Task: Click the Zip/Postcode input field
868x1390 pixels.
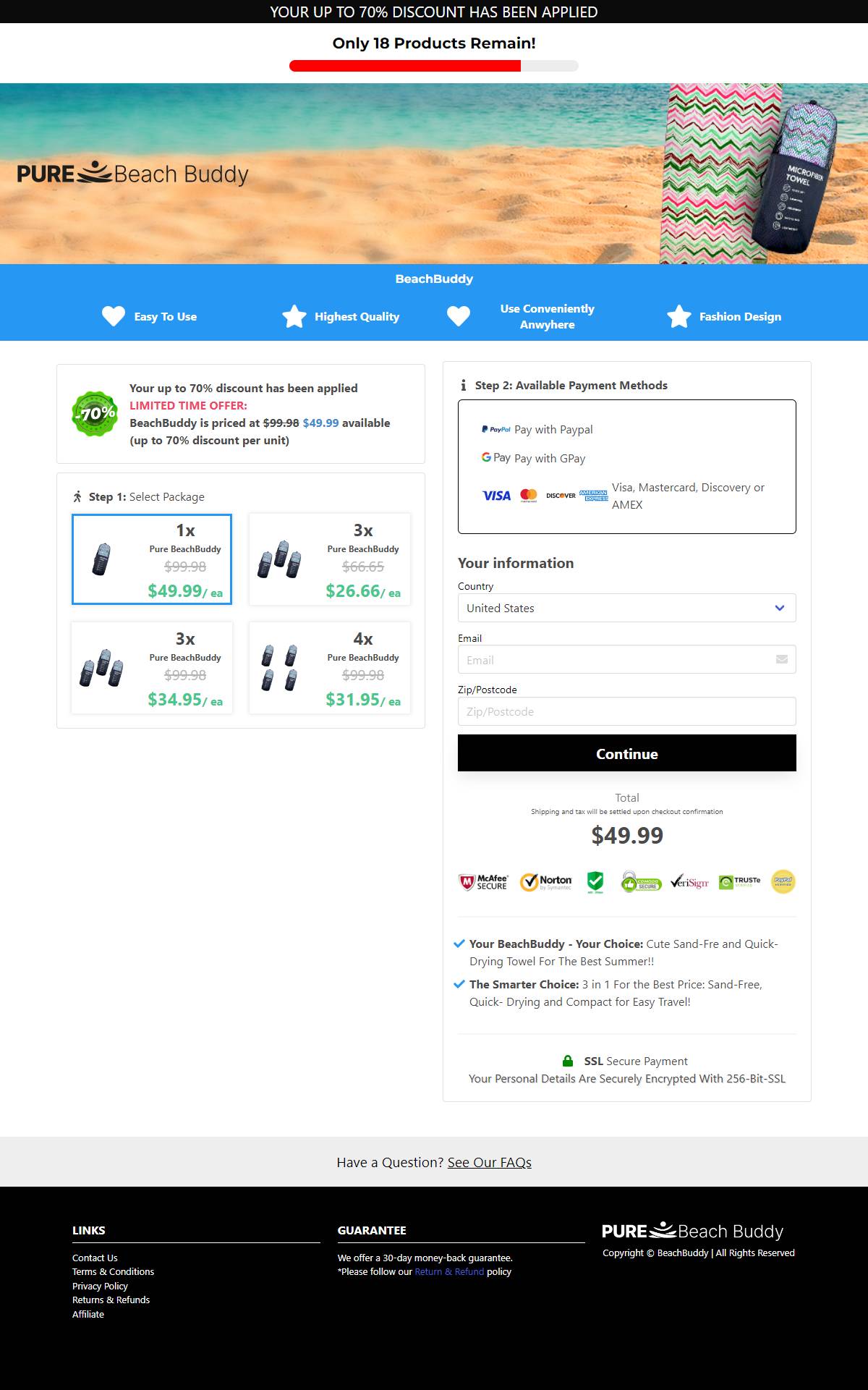Action: 627,711
